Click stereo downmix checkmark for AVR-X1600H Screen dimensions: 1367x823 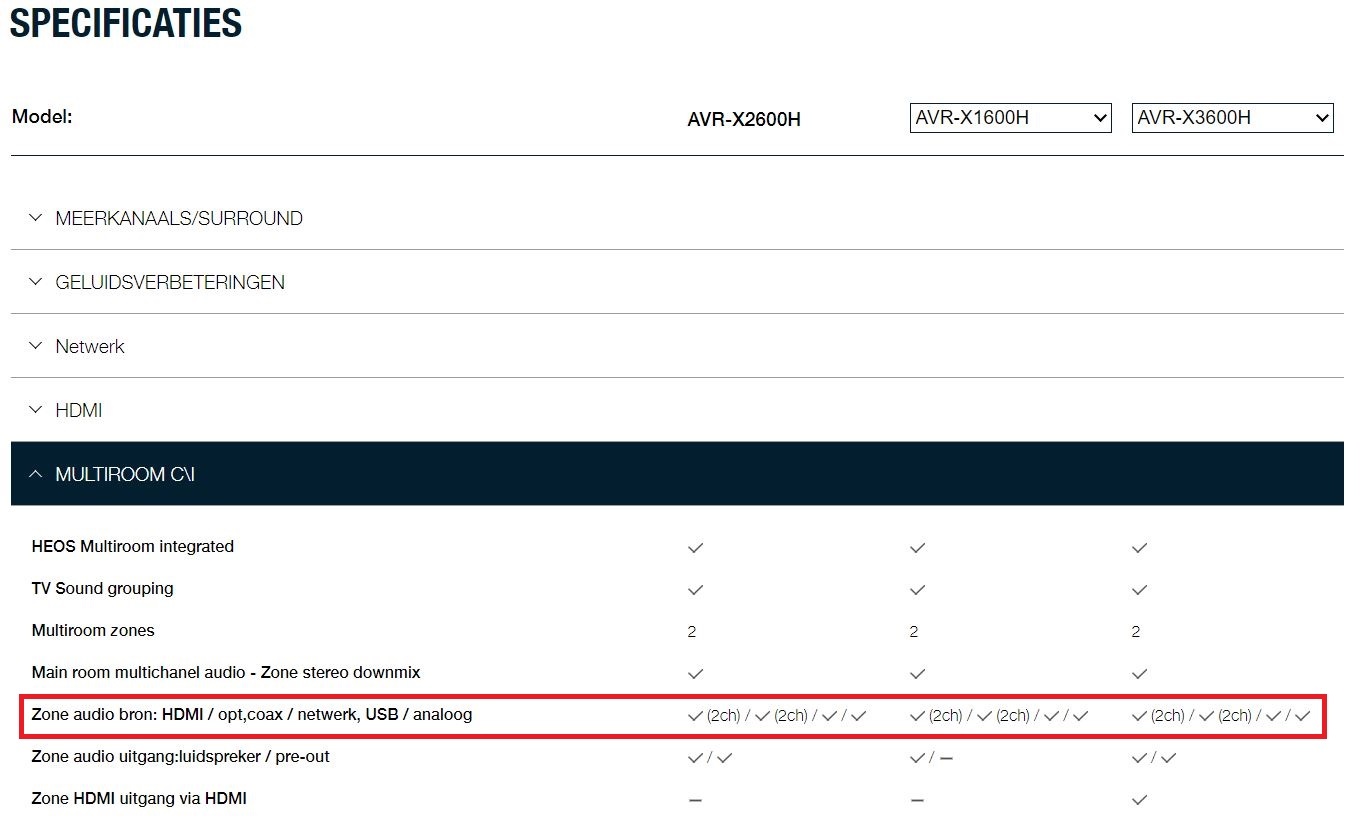click(918, 674)
